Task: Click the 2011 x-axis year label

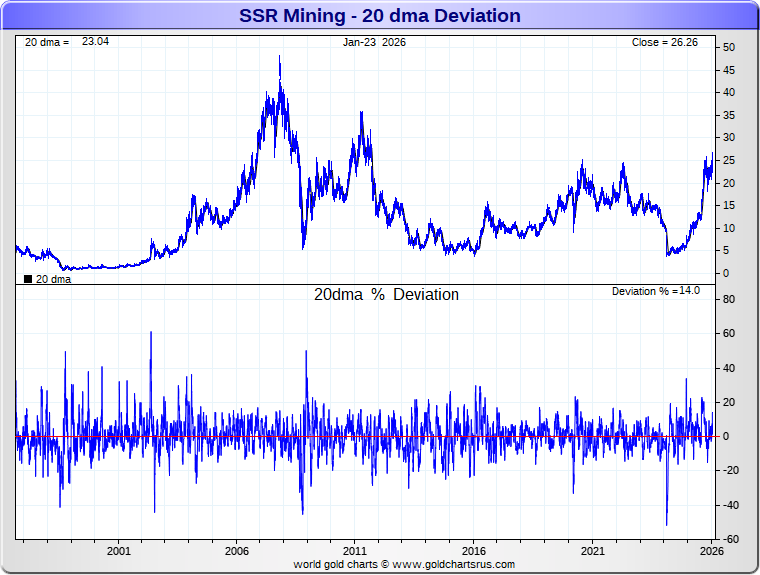Action: coord(355,551)
